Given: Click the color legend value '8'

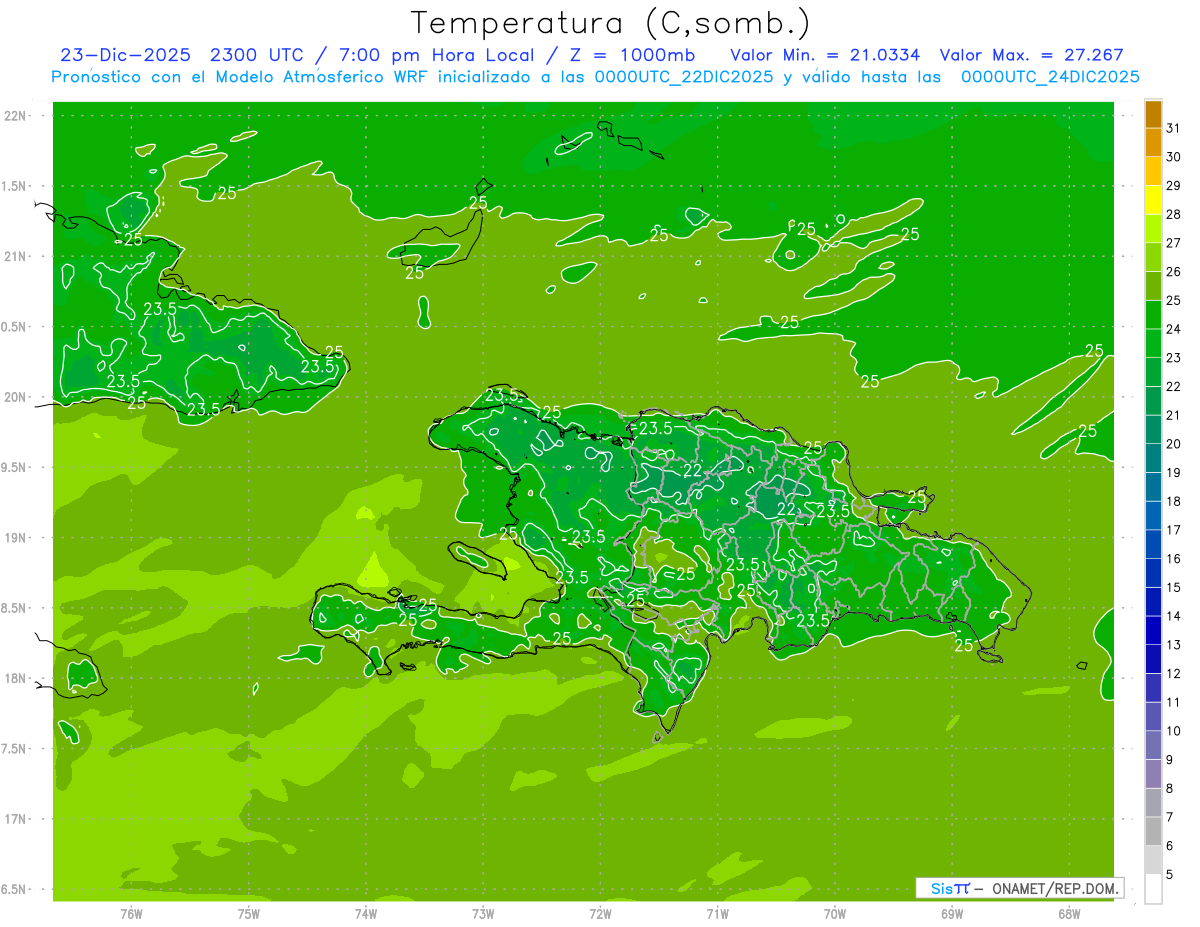Looking at the screenshot, I should coord(1170,789).
